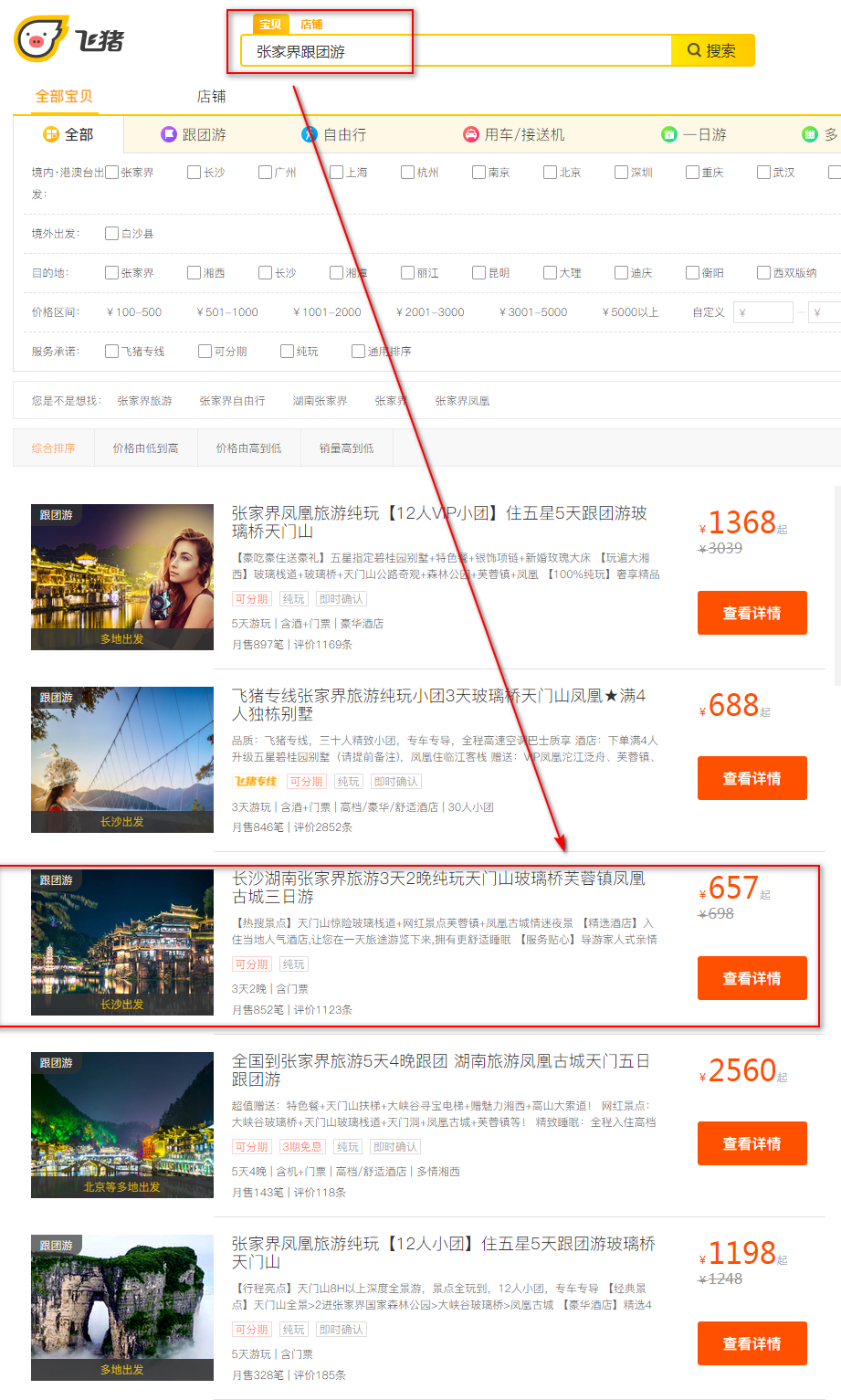Check the 南京 departure checkbox
Screen dimensions: 841x1400
click(478, 172)
